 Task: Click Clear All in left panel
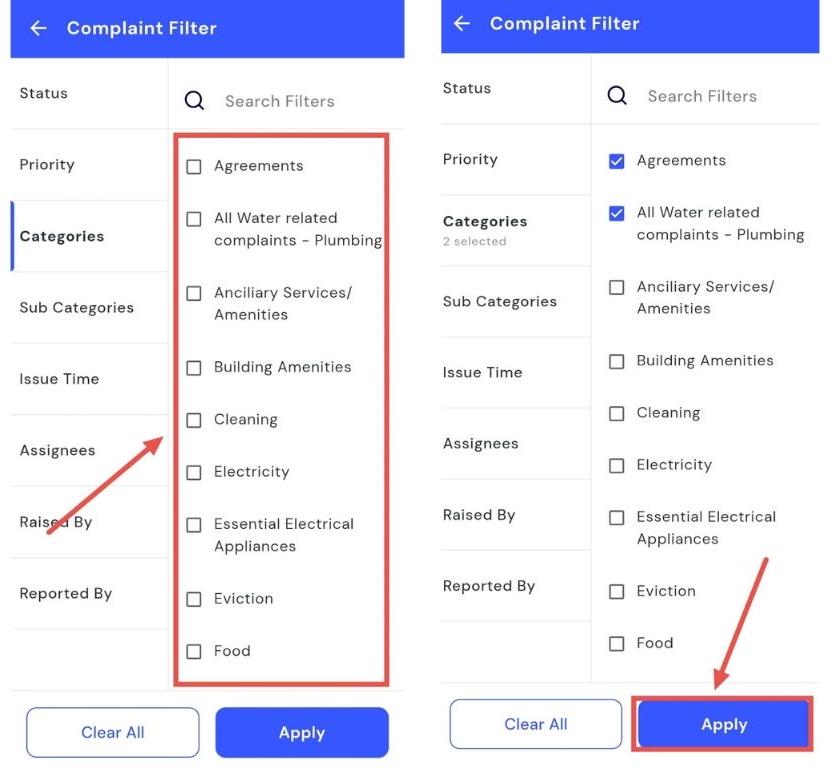coord(113,733)
